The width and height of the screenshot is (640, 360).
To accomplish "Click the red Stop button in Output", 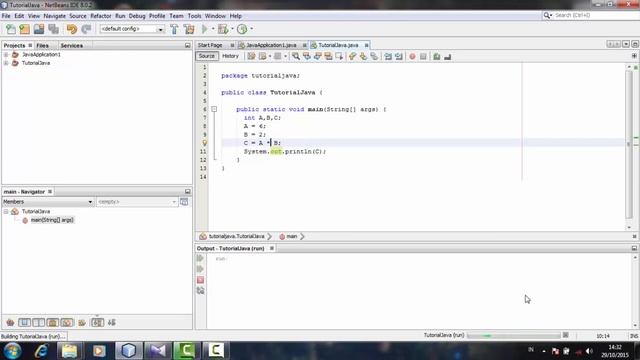I will 200,280.
